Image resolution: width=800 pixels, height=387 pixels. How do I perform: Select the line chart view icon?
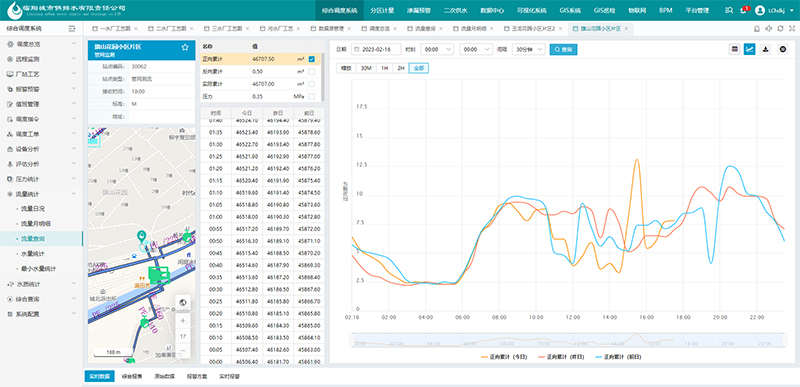tap(749, 49)
